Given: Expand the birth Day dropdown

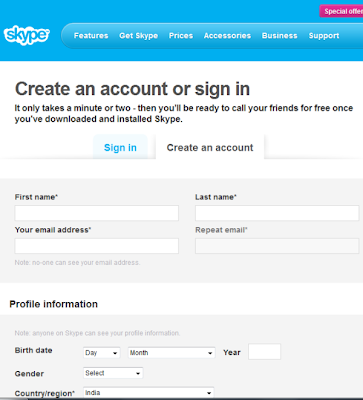Looking at the screenshot, I should 102,353.
